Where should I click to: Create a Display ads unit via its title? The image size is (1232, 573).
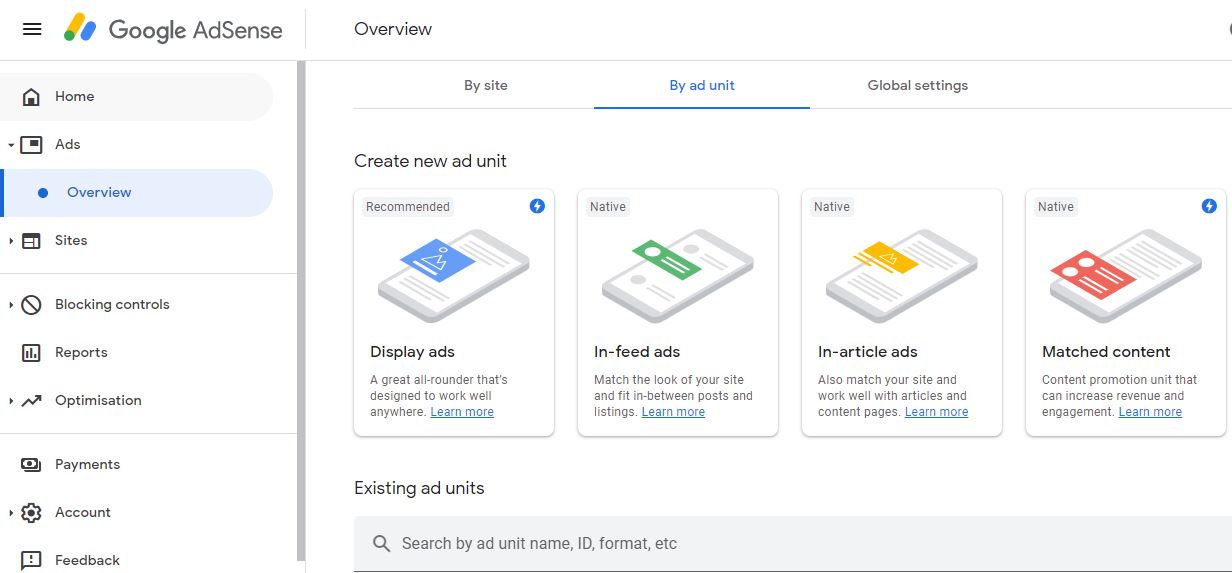pos(412,352)
